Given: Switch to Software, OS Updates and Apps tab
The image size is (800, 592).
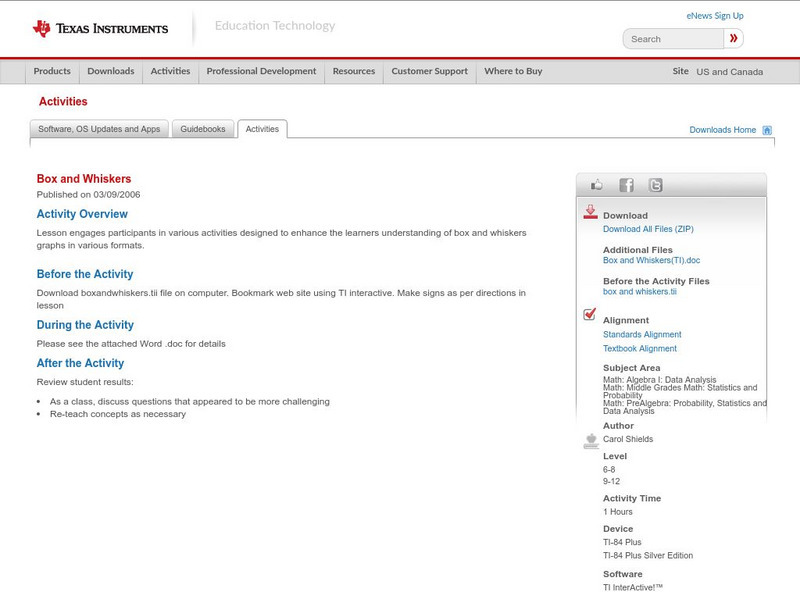Looking at the screenshot, I should click(99, 129).
